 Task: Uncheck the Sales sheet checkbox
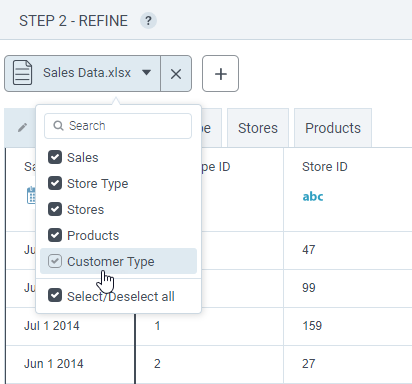(55, 157)
